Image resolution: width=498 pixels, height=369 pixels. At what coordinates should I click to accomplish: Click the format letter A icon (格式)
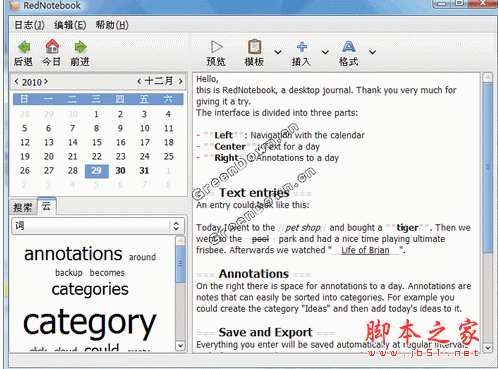click(x=349, y=47)
